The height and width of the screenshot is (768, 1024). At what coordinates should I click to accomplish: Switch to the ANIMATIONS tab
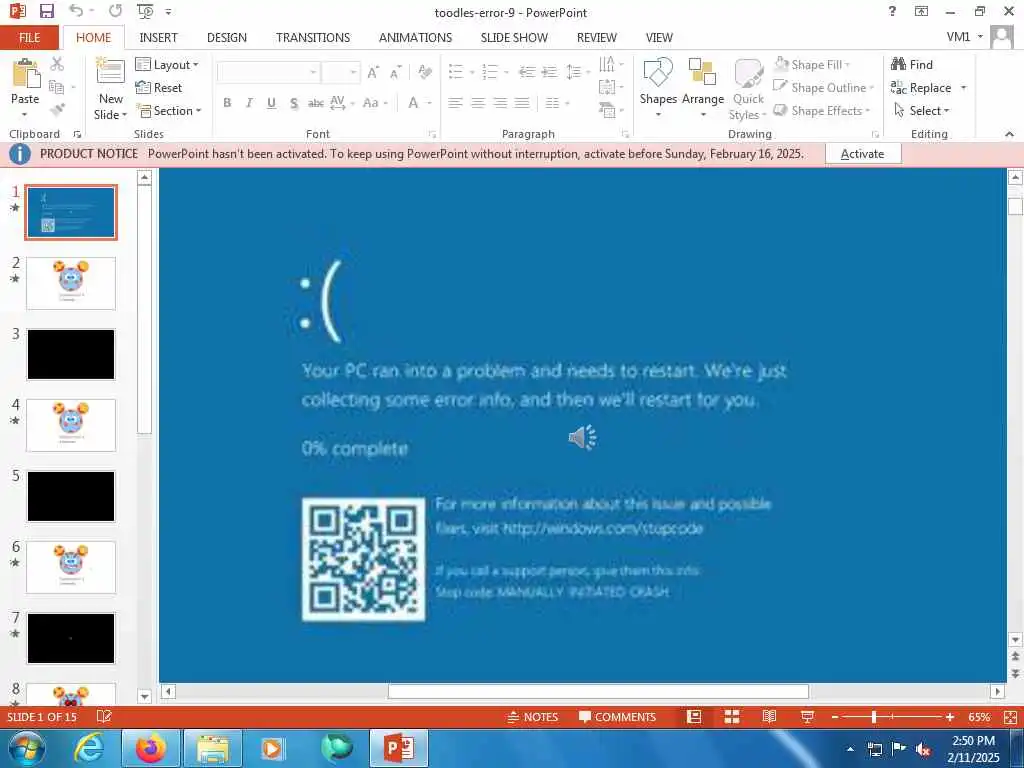(415, 37)
